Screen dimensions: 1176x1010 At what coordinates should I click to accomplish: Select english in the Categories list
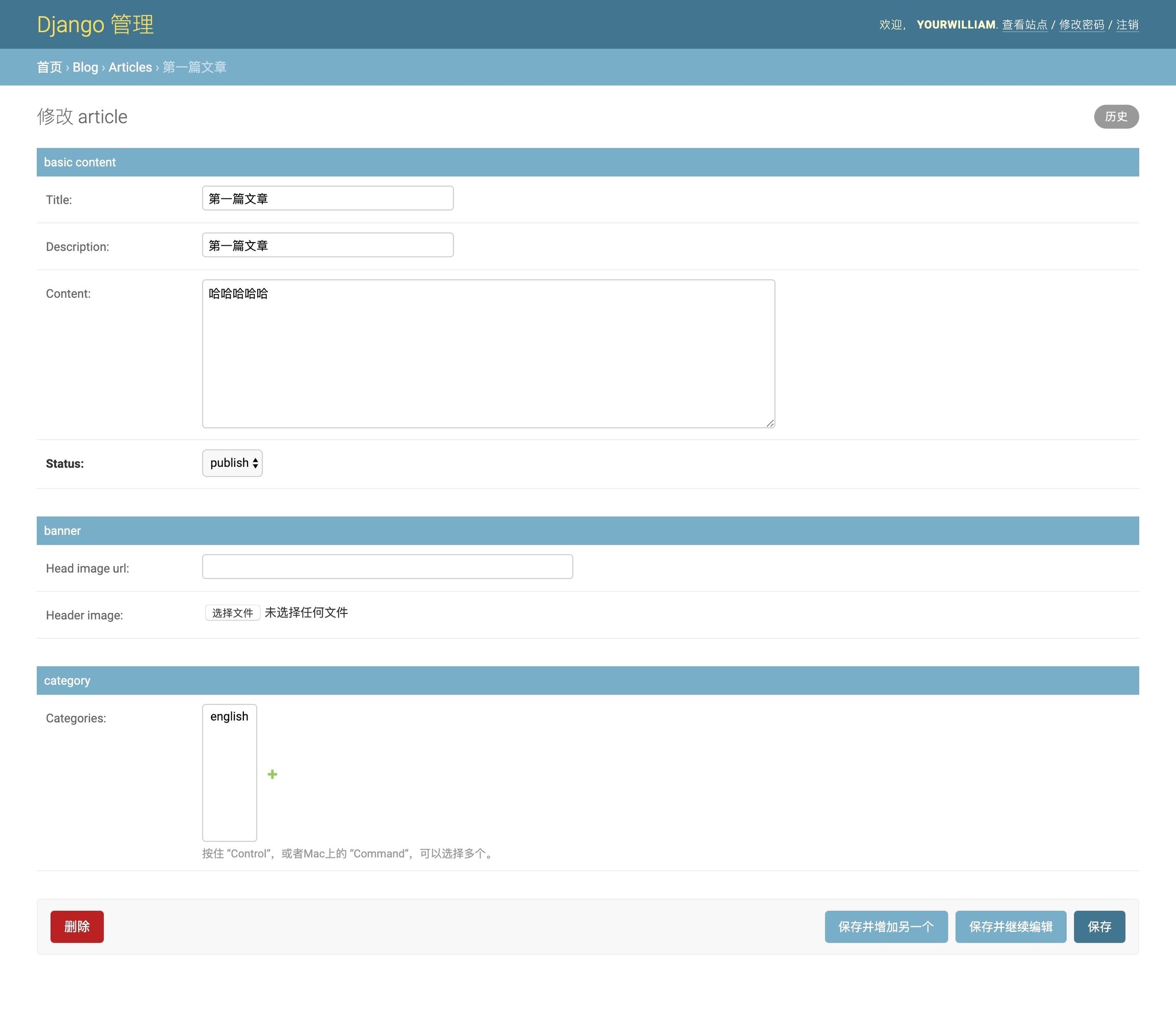pyautogui.click(x=229, y=716)
